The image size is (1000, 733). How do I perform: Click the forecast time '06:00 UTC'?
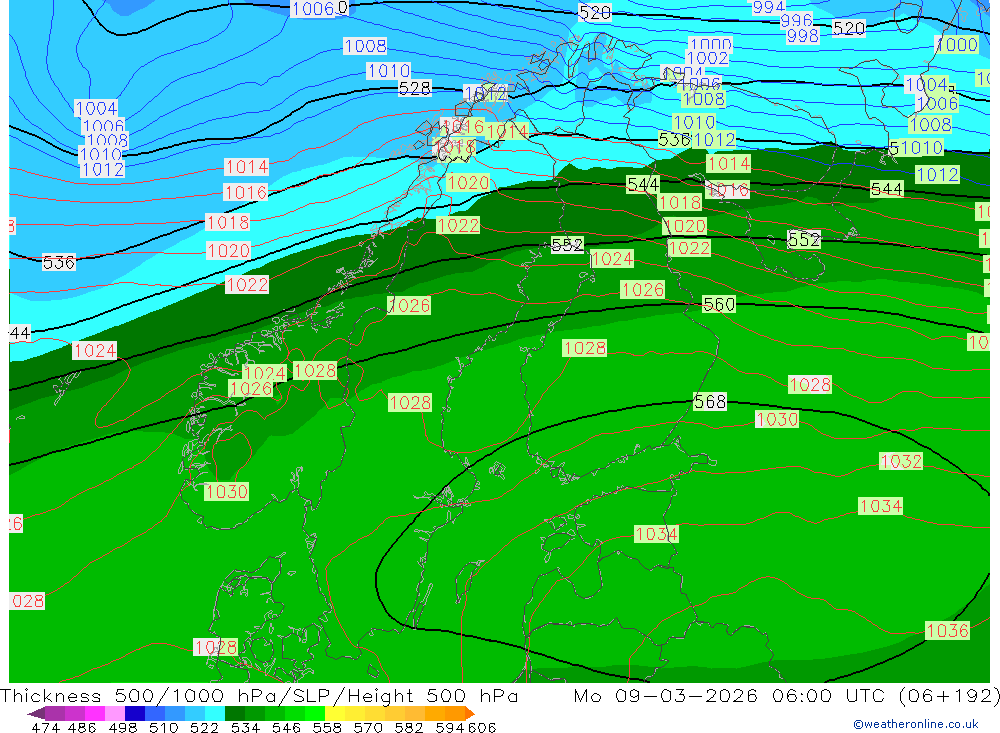tap(828, 695)
